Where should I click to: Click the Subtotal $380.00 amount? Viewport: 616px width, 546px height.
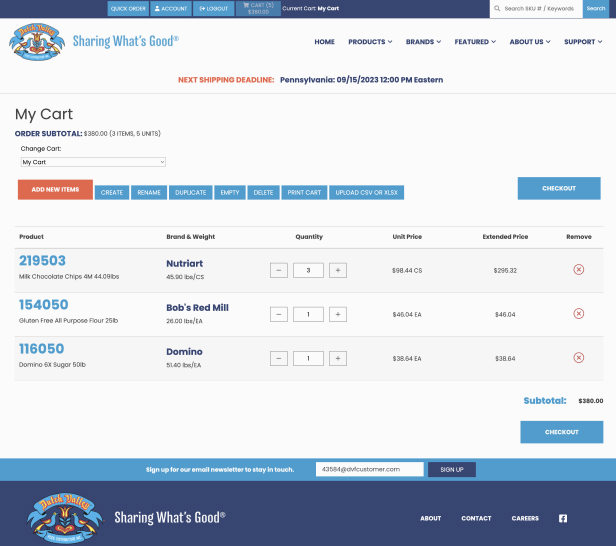click(x=590, y=401)
